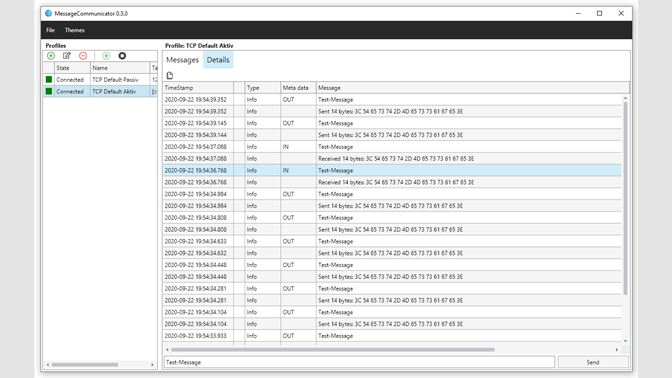Click the log vertical scrollbar thumb
The height and width of the screenshot is (378, 672).
tap(625, 198)
